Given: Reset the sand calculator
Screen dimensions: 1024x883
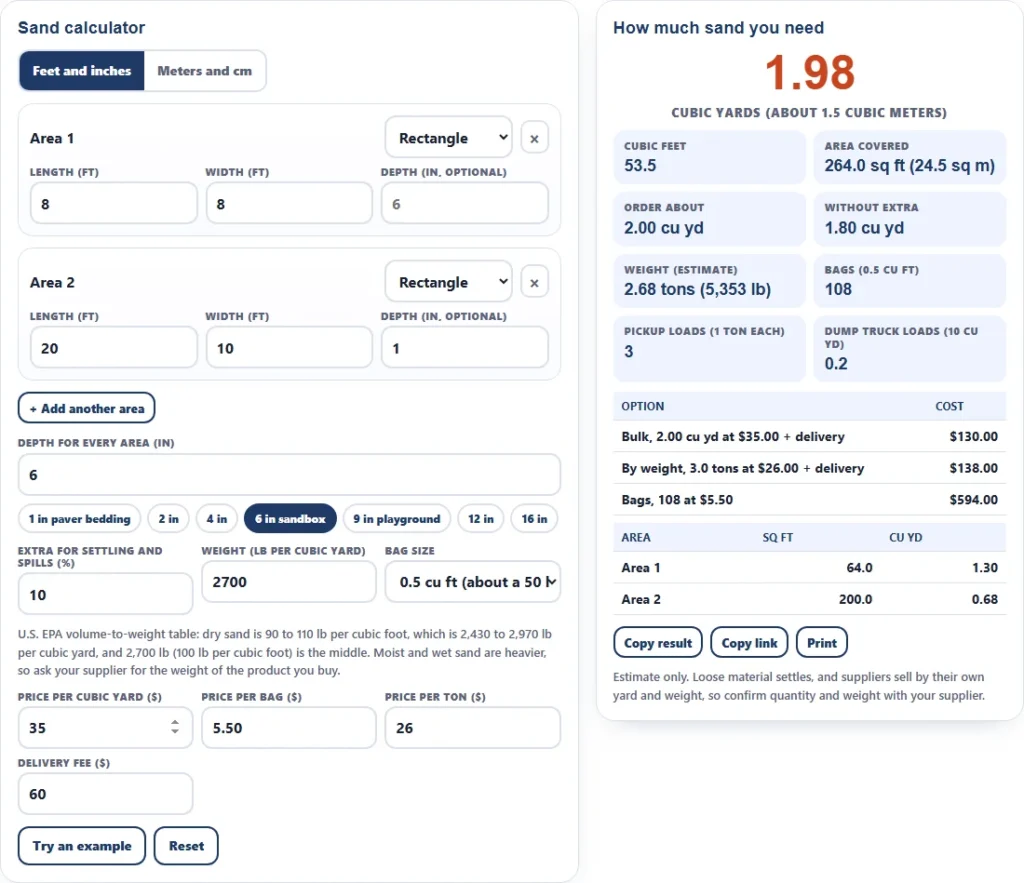Looking at the screenshot, I should point(186,846).
